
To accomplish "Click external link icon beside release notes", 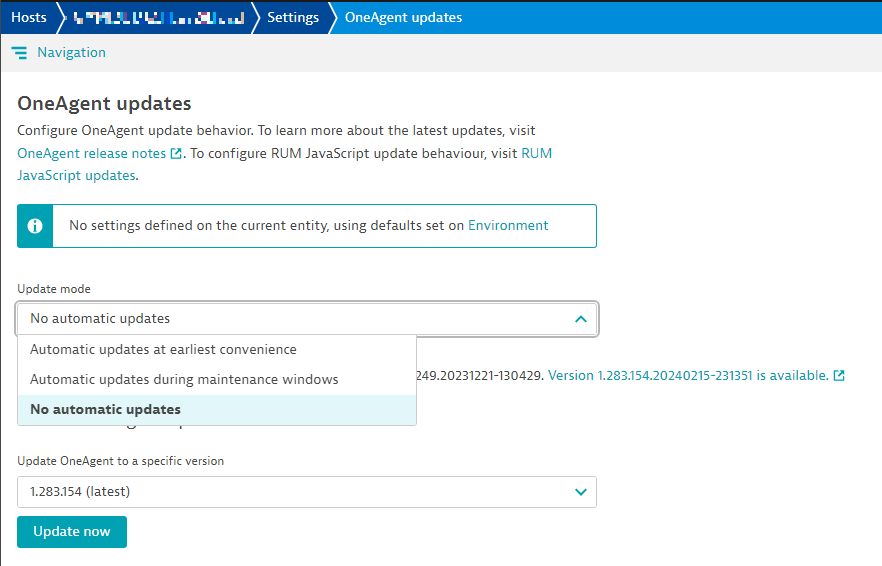I will tap(176, 153).
